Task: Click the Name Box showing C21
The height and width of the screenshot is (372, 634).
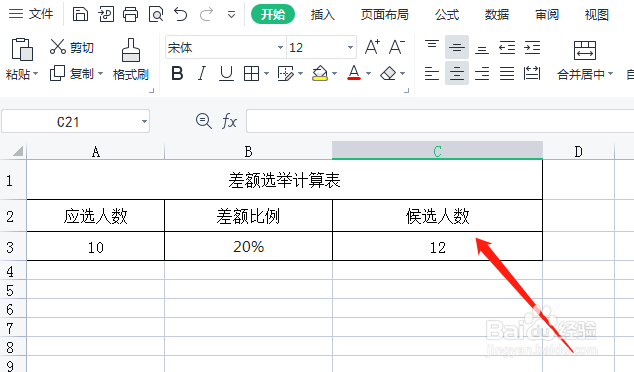Action: click(x=68, y=121)
